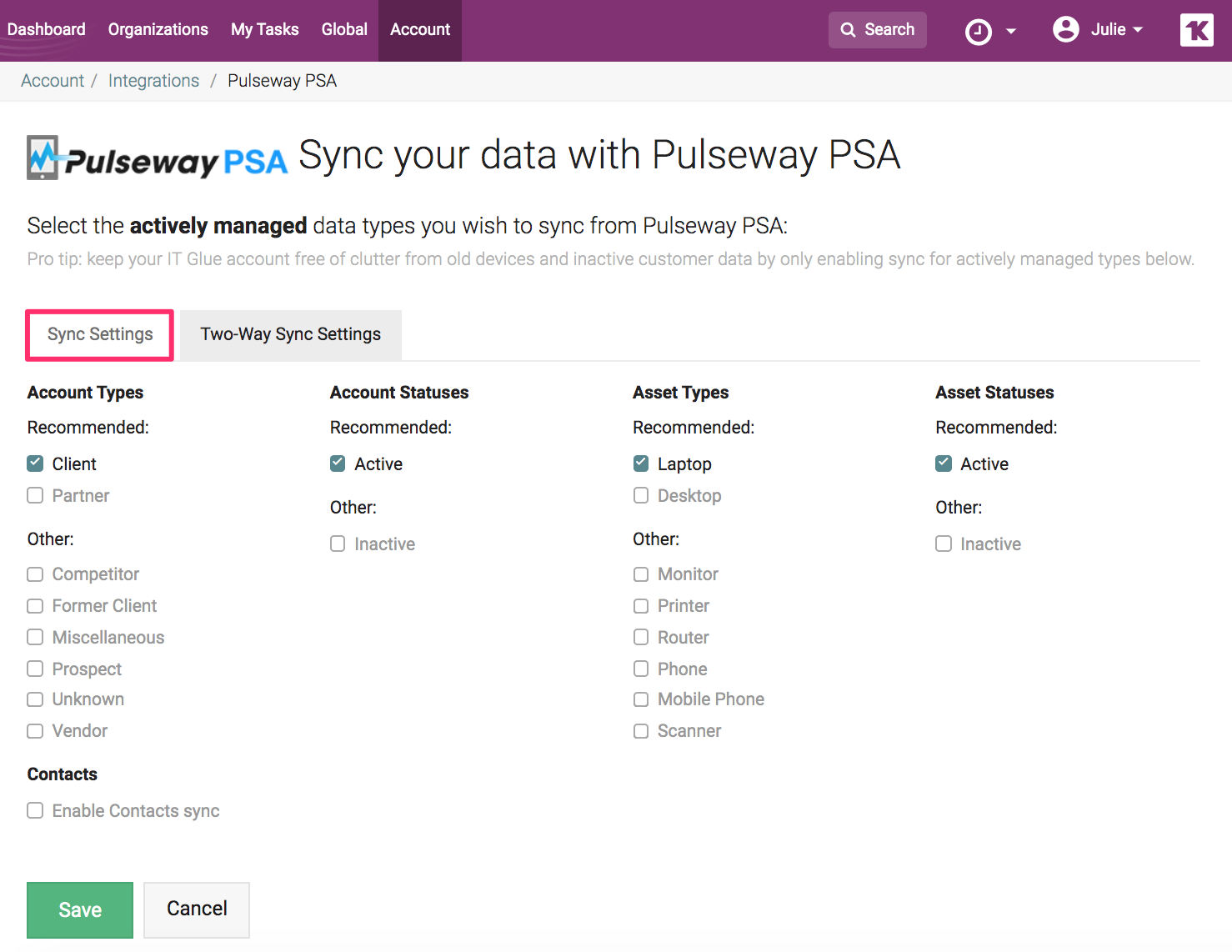Open the Integrations breadcrumb link

[x=153, y=80]
